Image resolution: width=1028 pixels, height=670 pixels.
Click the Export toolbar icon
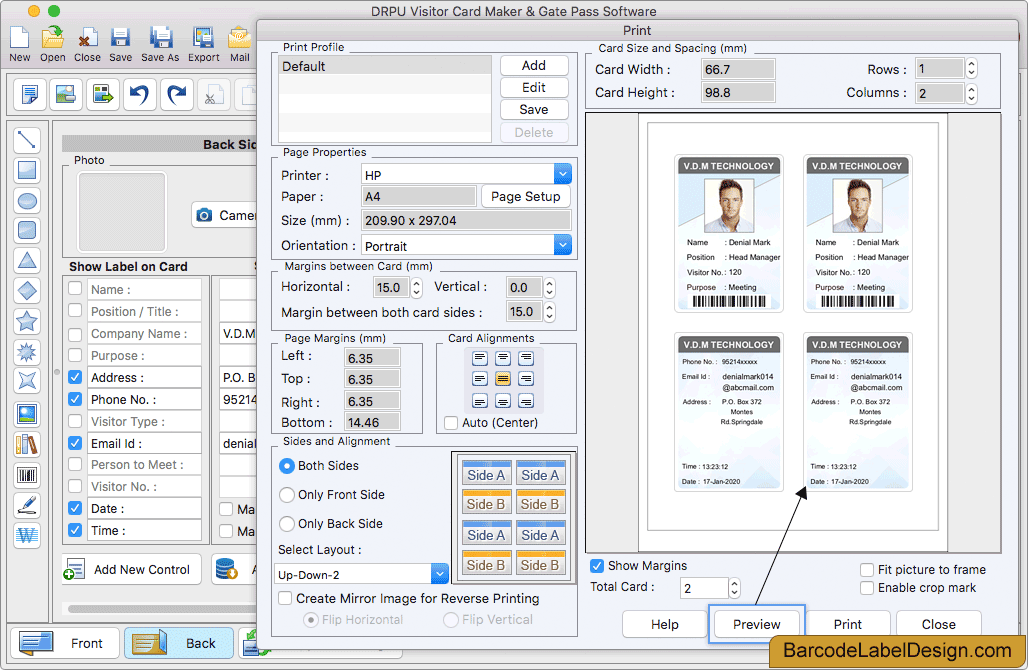(x=203, y=38)
